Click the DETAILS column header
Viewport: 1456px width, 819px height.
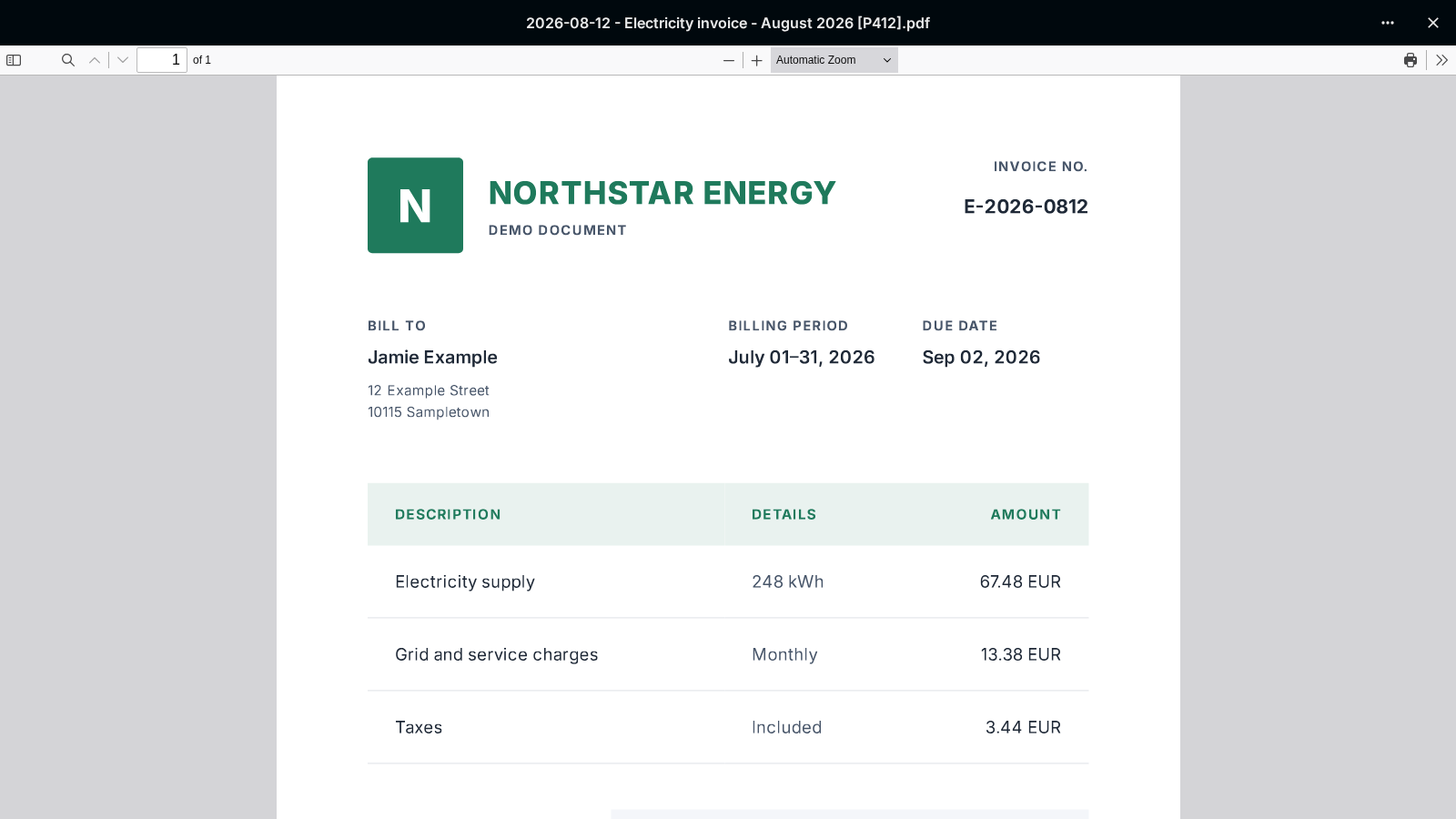784,514
